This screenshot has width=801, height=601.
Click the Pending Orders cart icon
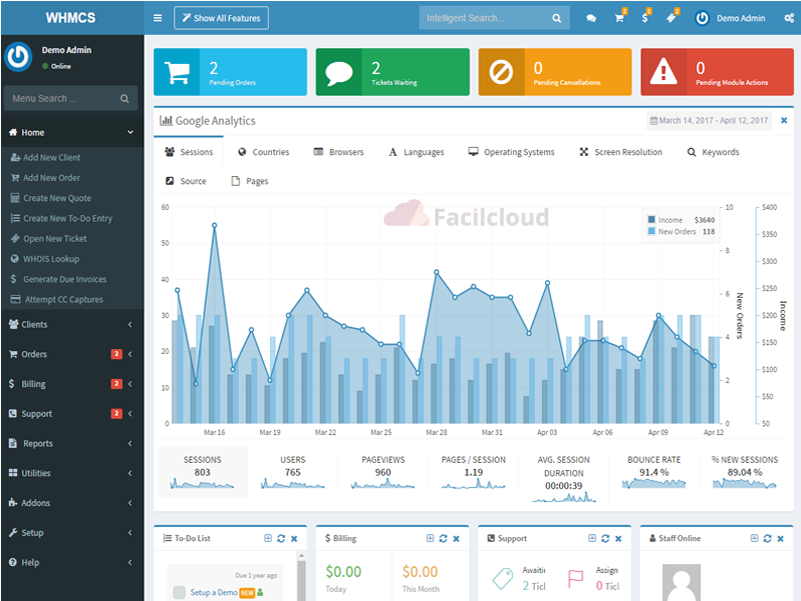(177, 72)
